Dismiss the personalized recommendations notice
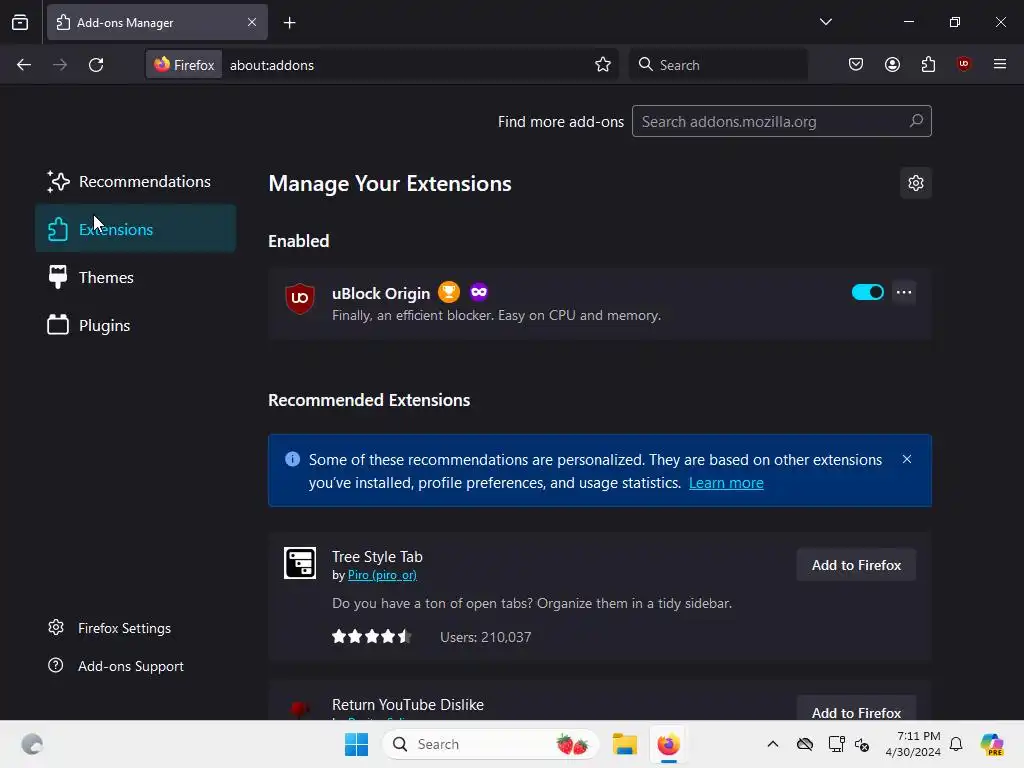Image resolution: width=1024 pixels, height=768 pixels. pyautogui.click(x=906, y=459)
